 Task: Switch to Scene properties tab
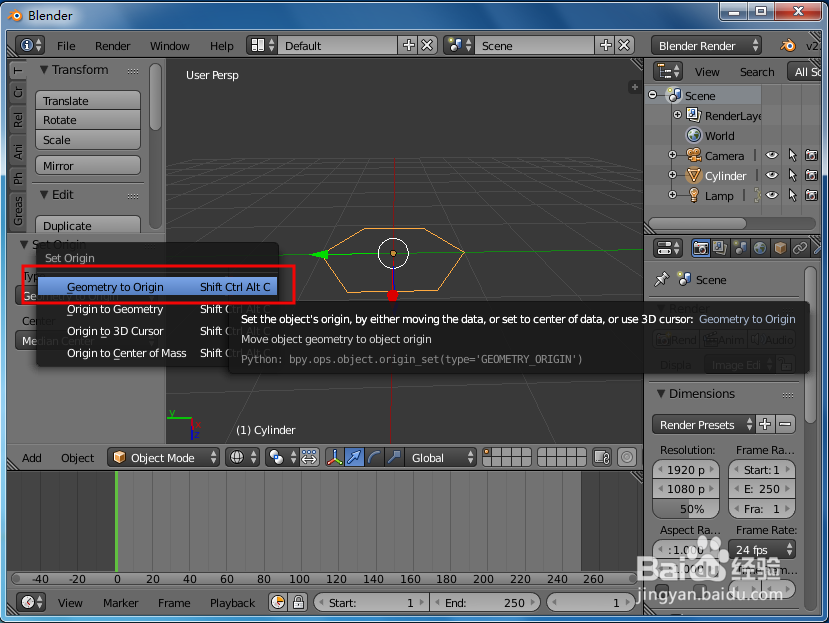pyautogui.click(x=740, y=248)
